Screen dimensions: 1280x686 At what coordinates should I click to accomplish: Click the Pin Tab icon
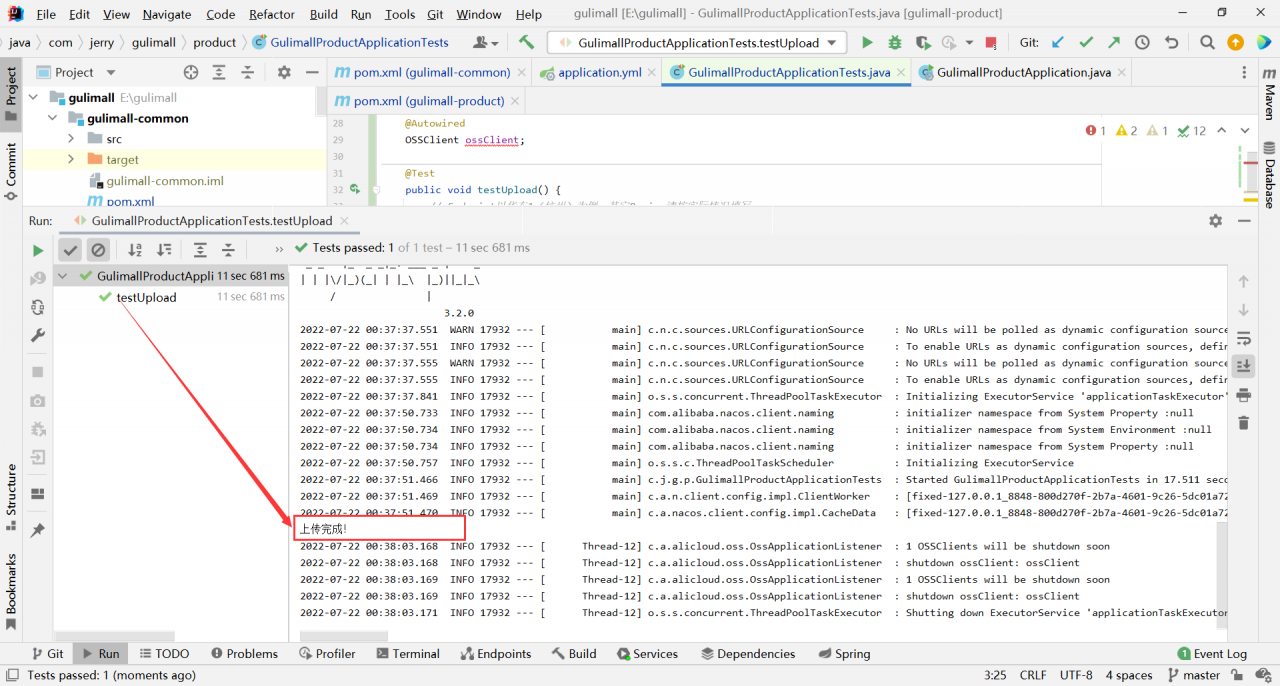point(38,530)
